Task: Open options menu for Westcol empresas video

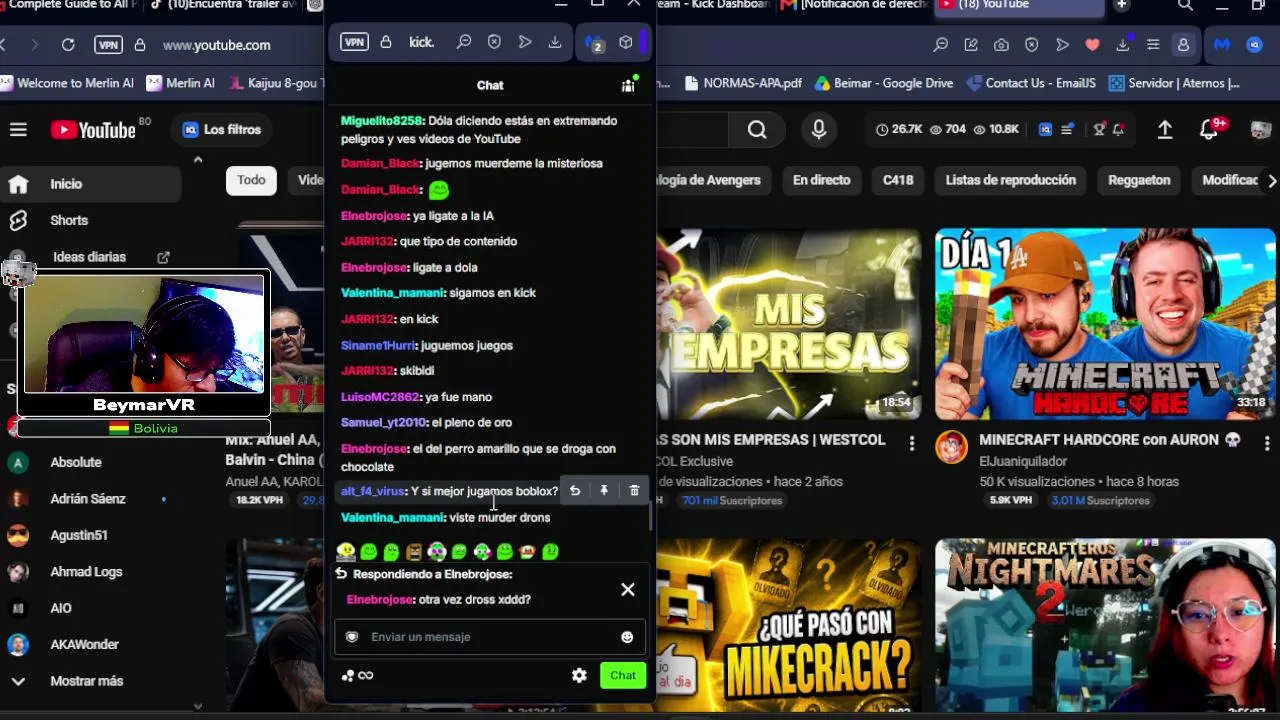Action: point(911,442)
